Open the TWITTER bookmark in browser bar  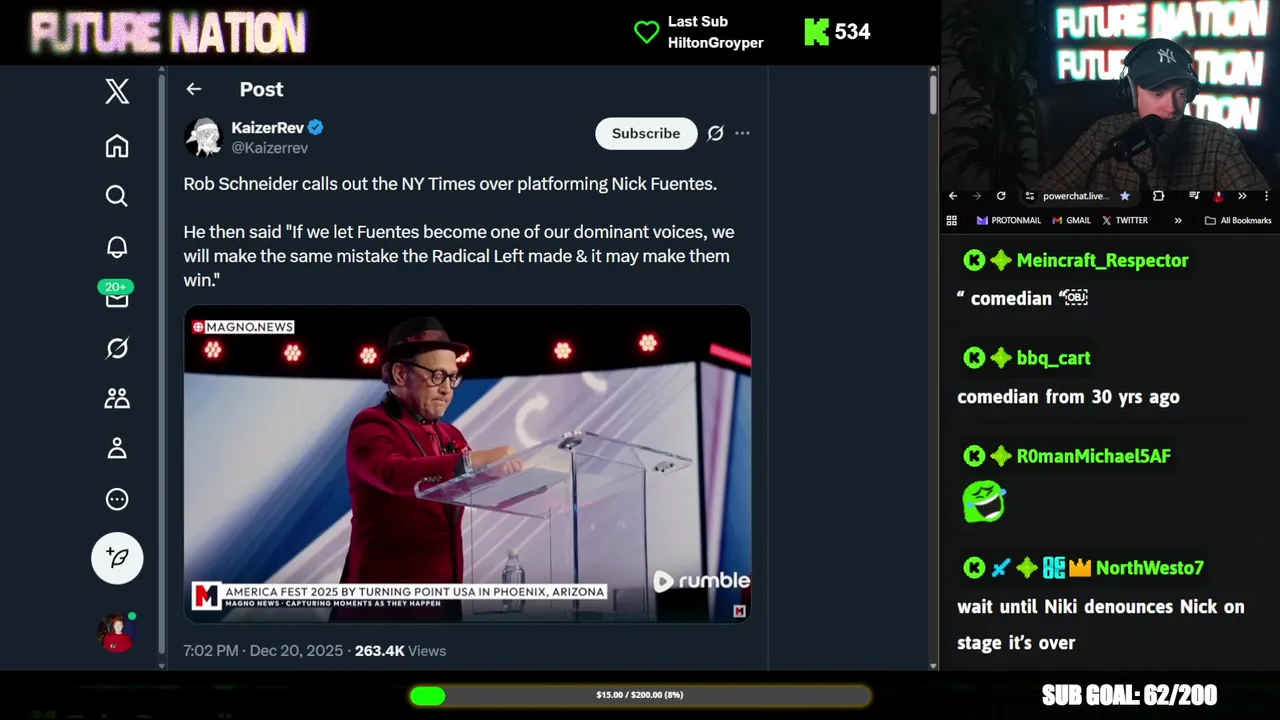coord(1125,220)
